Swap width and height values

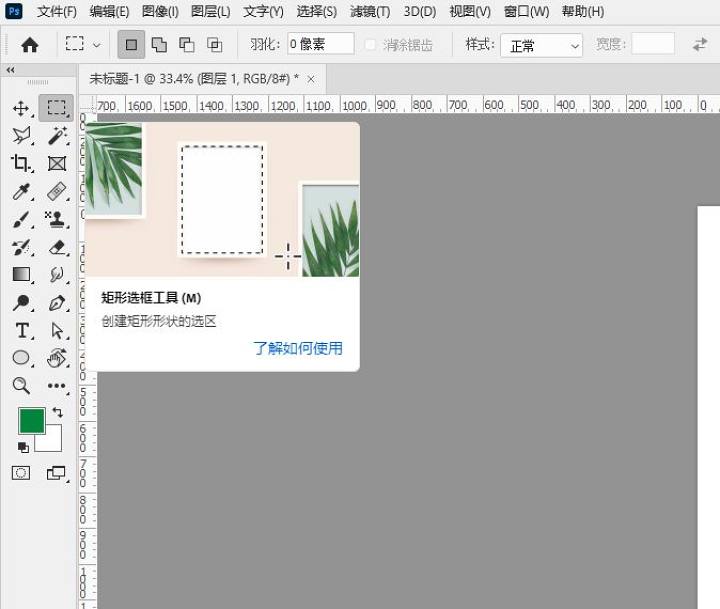pyautogui.click(x=700, y=45)
